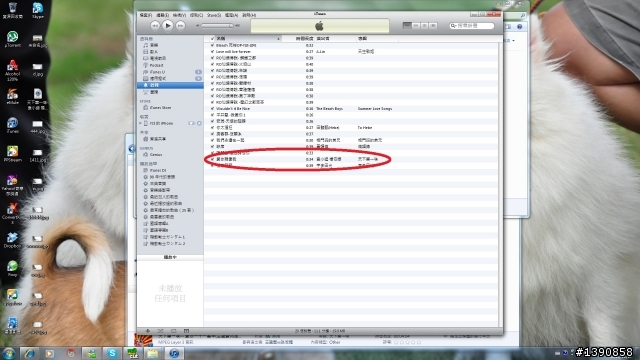Expand the iPhone device triangle
The image size is (640, 360).
140,123
